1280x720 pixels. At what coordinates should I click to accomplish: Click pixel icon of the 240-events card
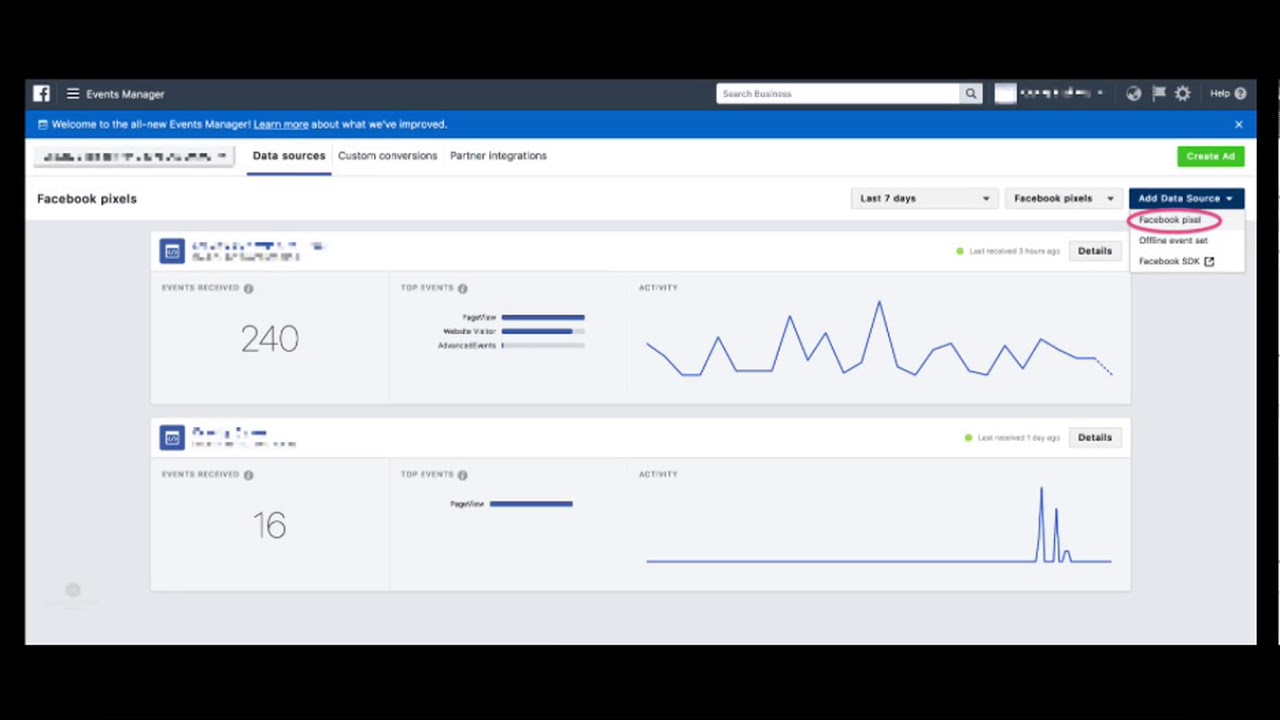click(x=172, y=251)
